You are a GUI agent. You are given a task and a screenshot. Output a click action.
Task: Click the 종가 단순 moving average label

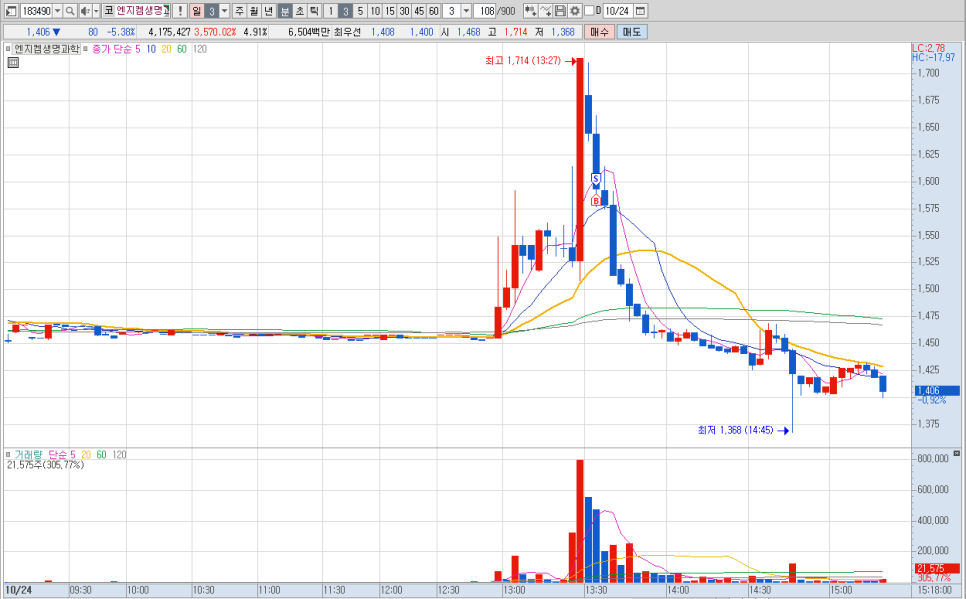pos(112,49)
